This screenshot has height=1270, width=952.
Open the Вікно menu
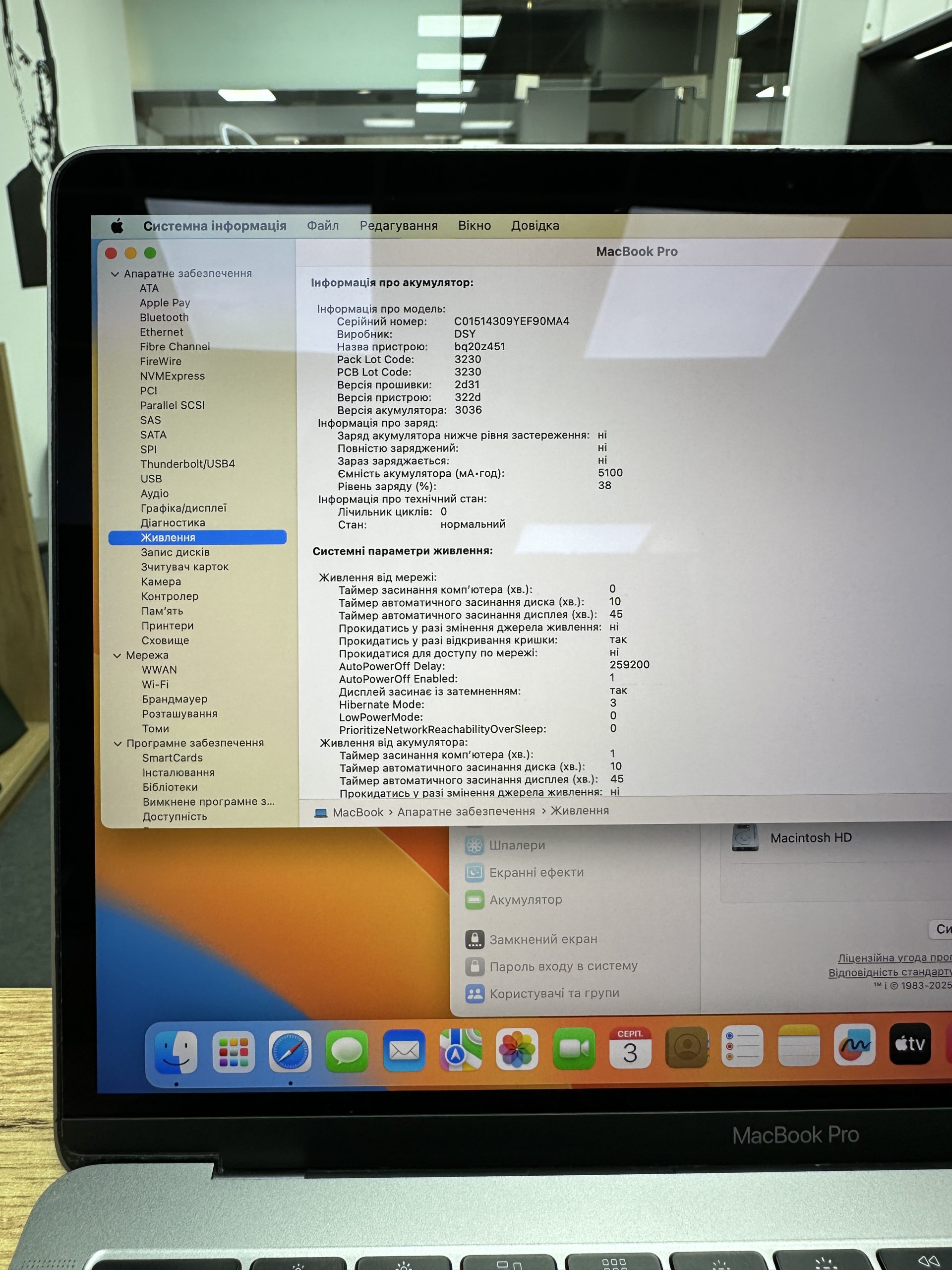click(x=474, y=226)
